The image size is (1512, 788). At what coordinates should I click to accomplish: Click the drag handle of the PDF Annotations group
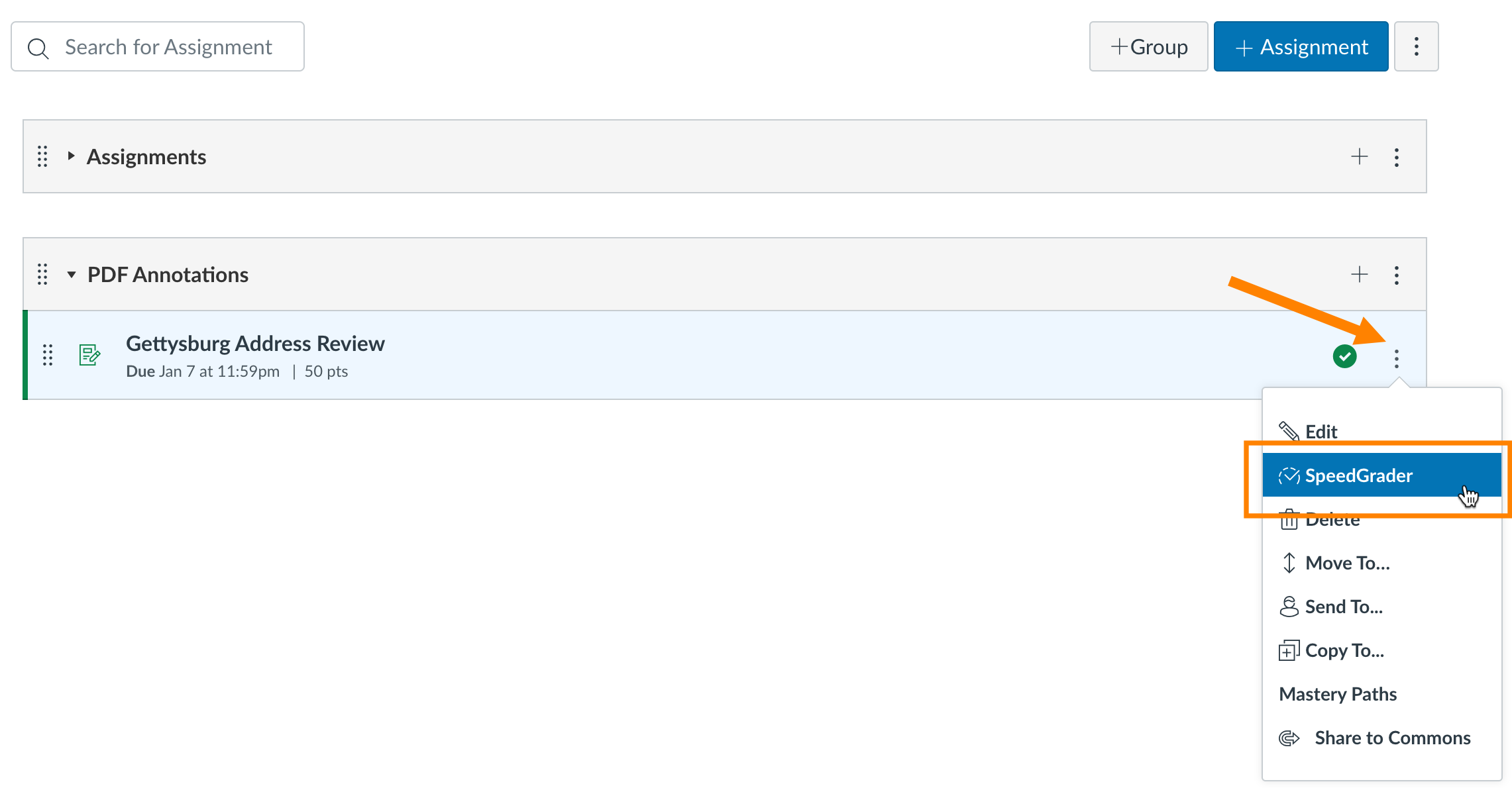(42, 273)
